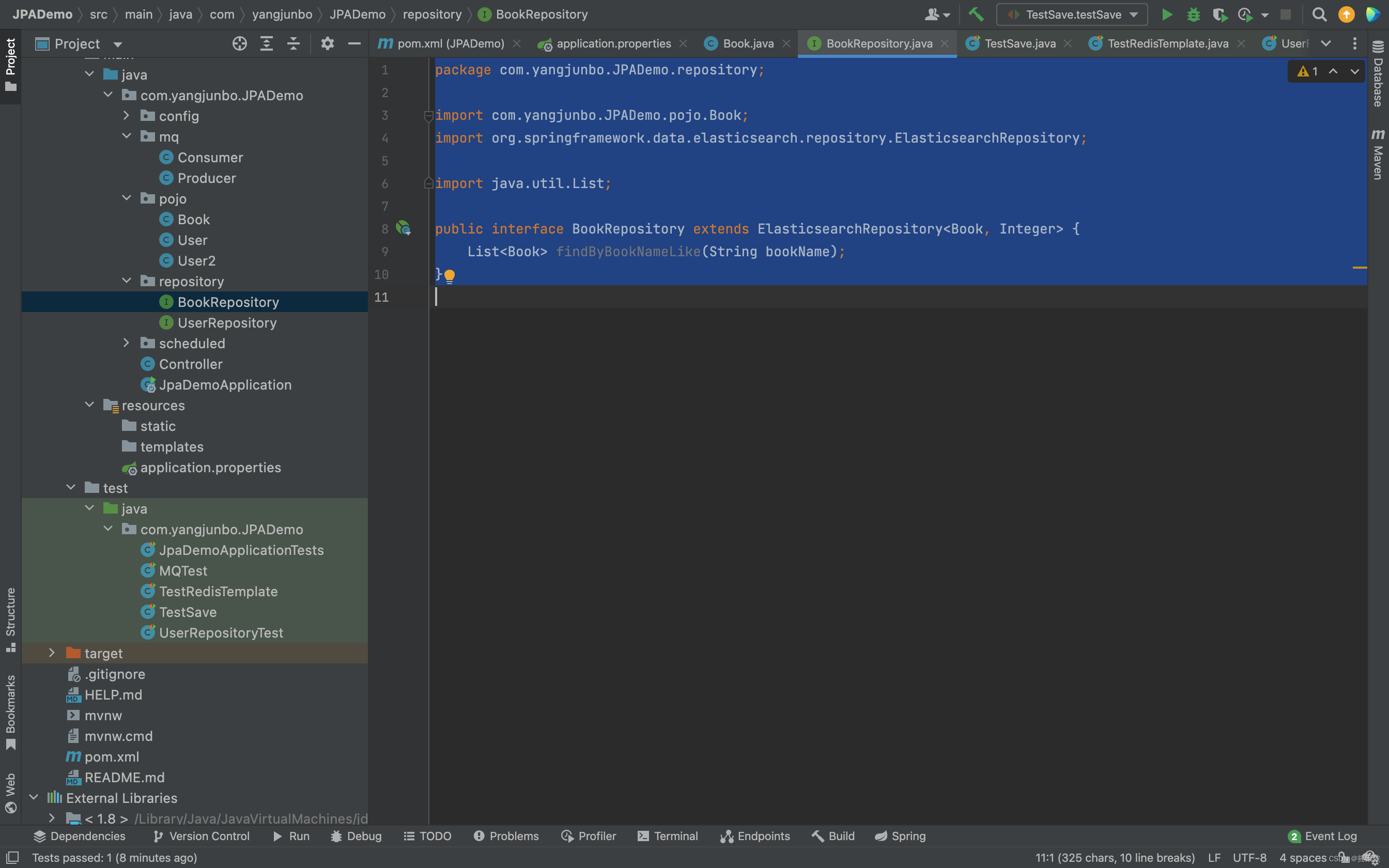Switch to the TestSave.java tab
This screenshot has width=1389, height=868.
click(x=1020, y=42)
